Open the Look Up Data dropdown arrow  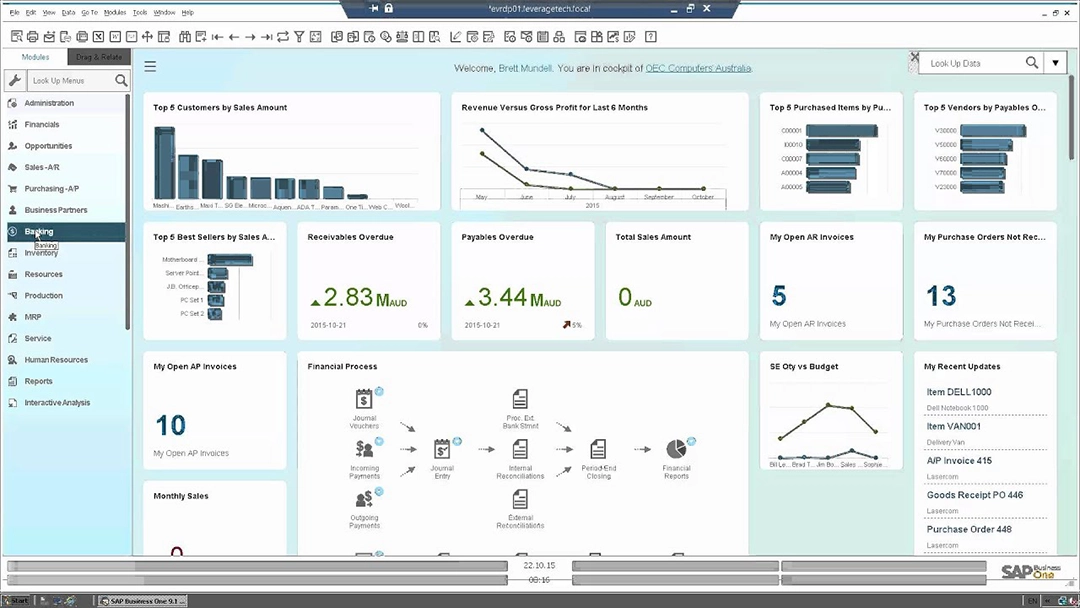pos(1056,63)
